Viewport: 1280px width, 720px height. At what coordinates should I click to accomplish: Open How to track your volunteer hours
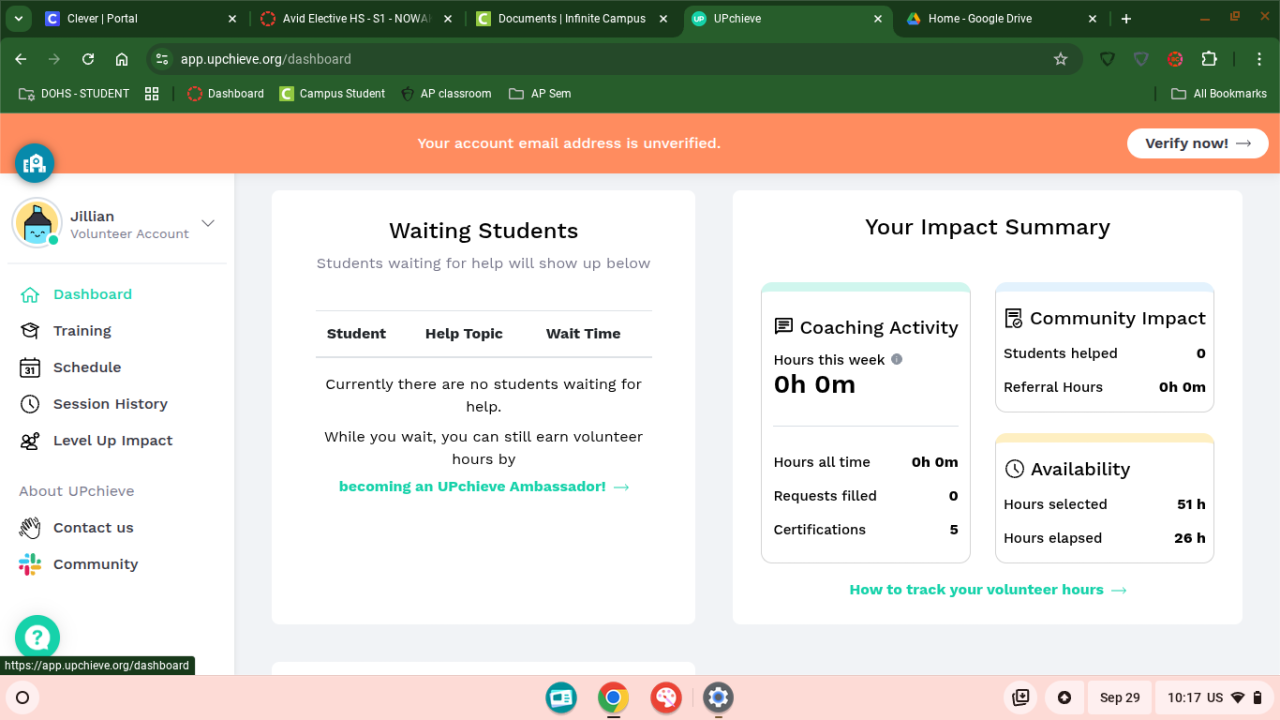pos(988,590)
